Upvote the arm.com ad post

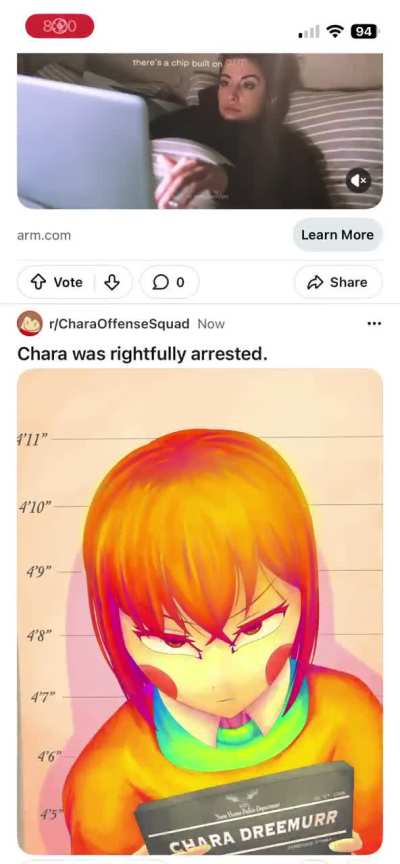coord(37,282)
